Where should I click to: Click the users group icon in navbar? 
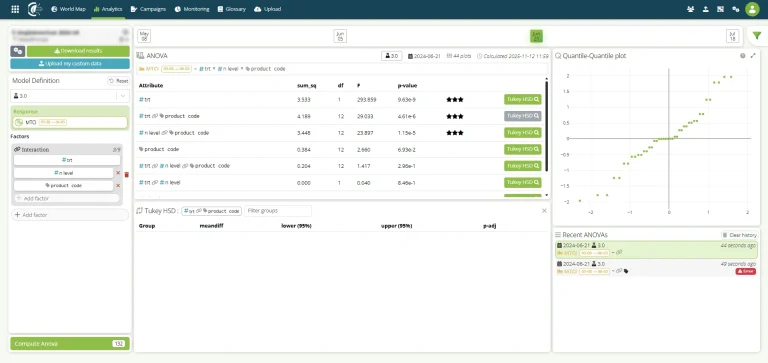[x=691, y=9]
